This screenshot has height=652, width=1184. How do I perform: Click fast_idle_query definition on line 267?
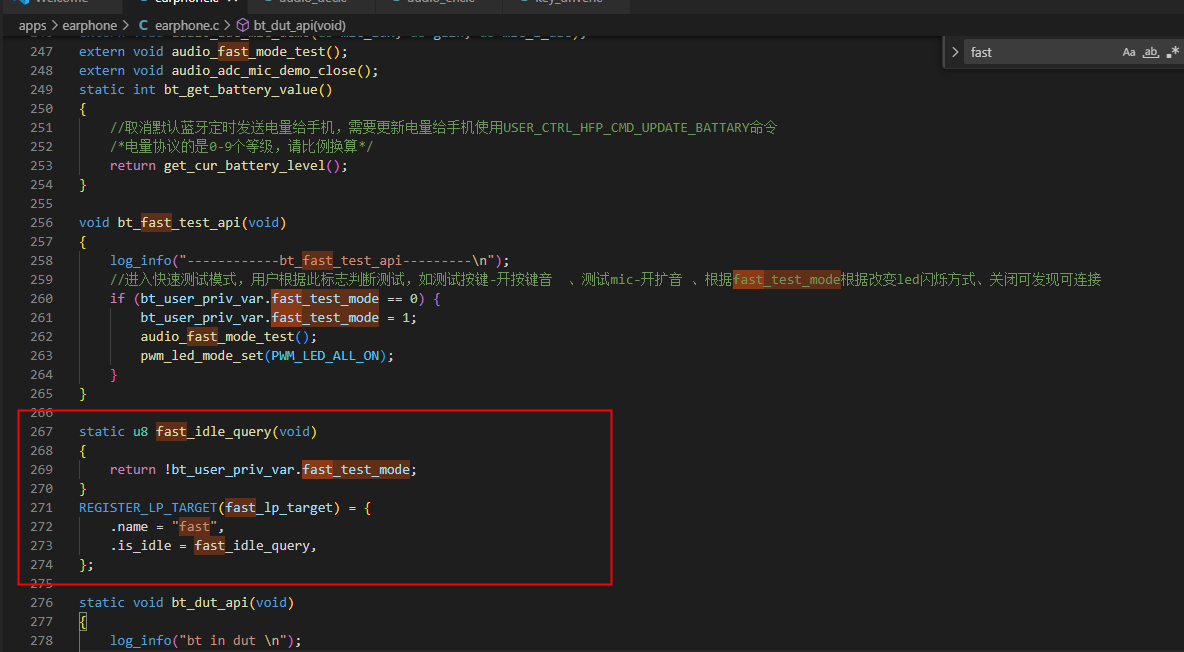point(214,431)
